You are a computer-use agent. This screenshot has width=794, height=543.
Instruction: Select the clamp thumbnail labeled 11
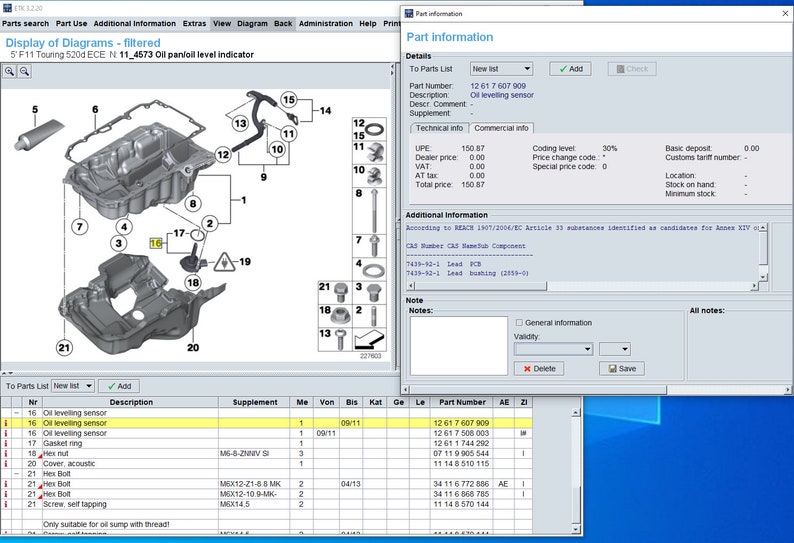click(x=369, y=152)
